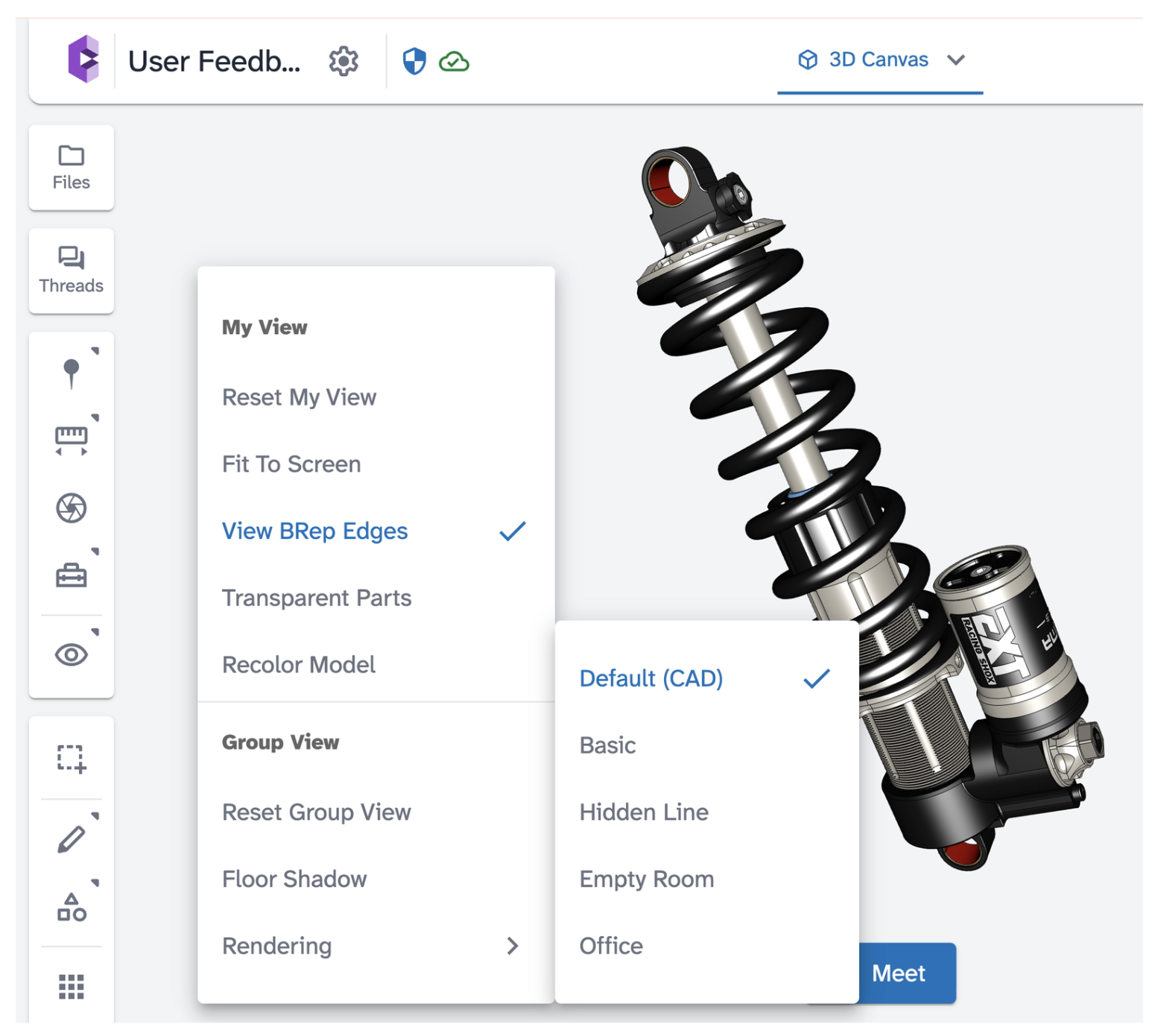Open the toolbox tool

(x=72, y=575)
